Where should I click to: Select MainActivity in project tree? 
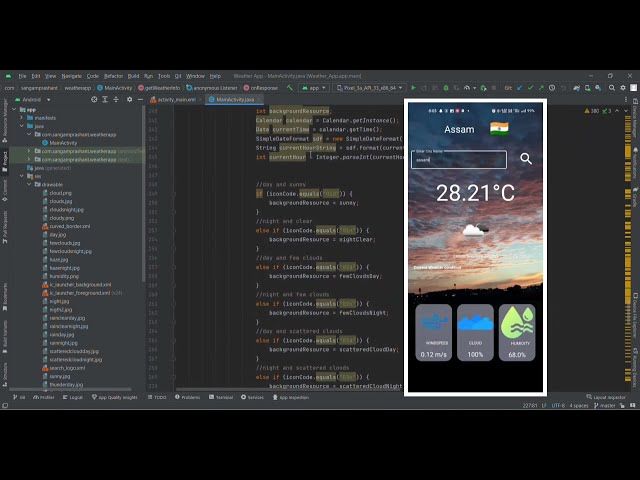tap(60, 143)
